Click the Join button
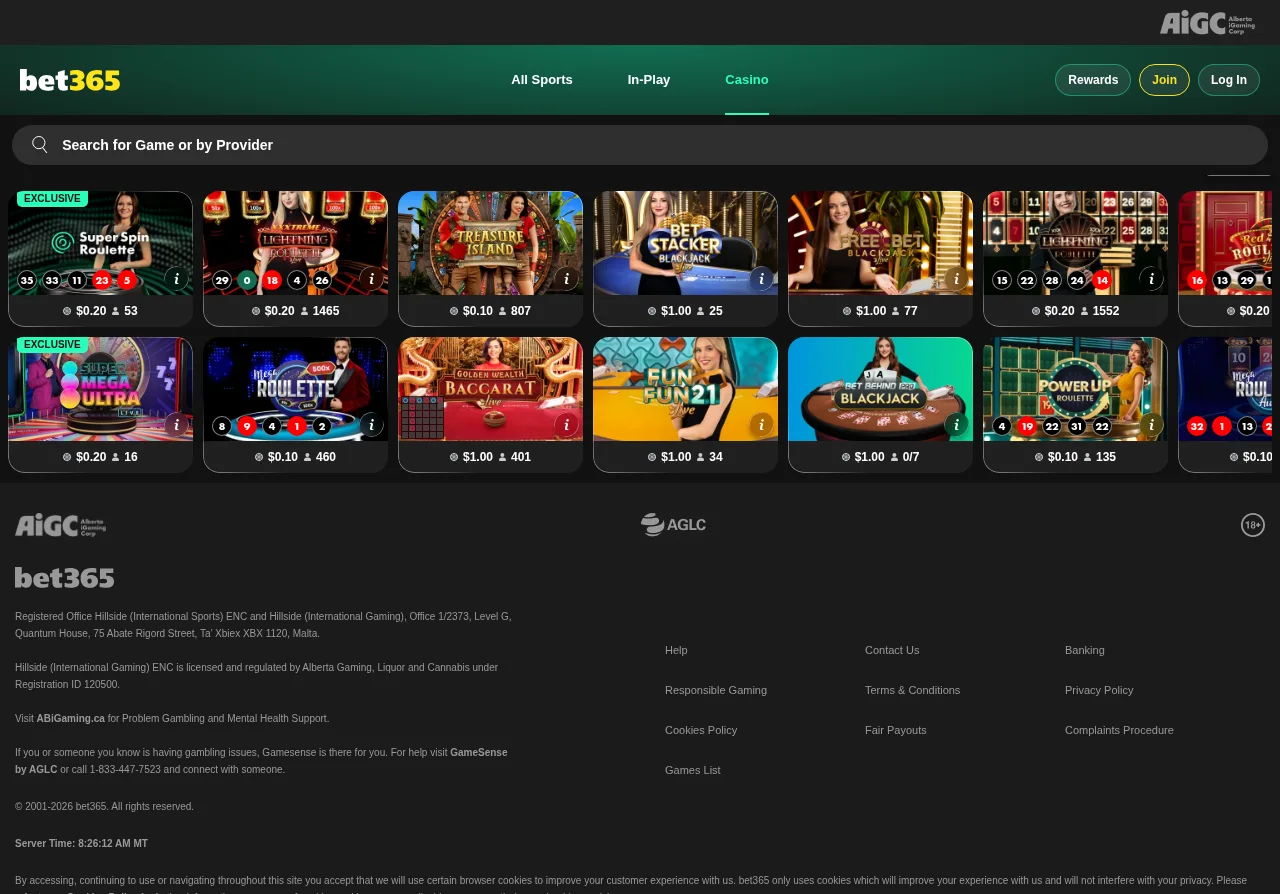This screenshot has width=1280, height=894. pyautogui.click(x=1164, y=80)
